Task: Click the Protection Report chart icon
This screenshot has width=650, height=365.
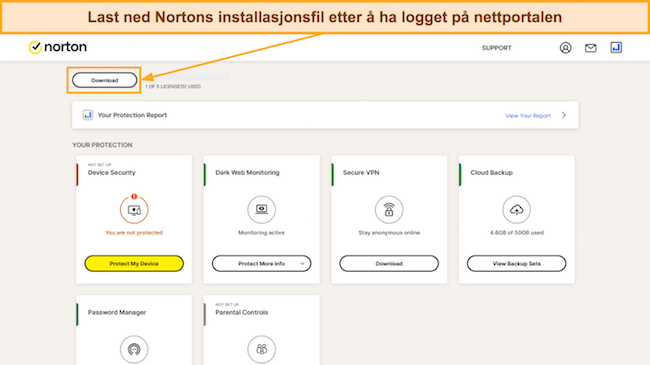Action: point(87,115)
